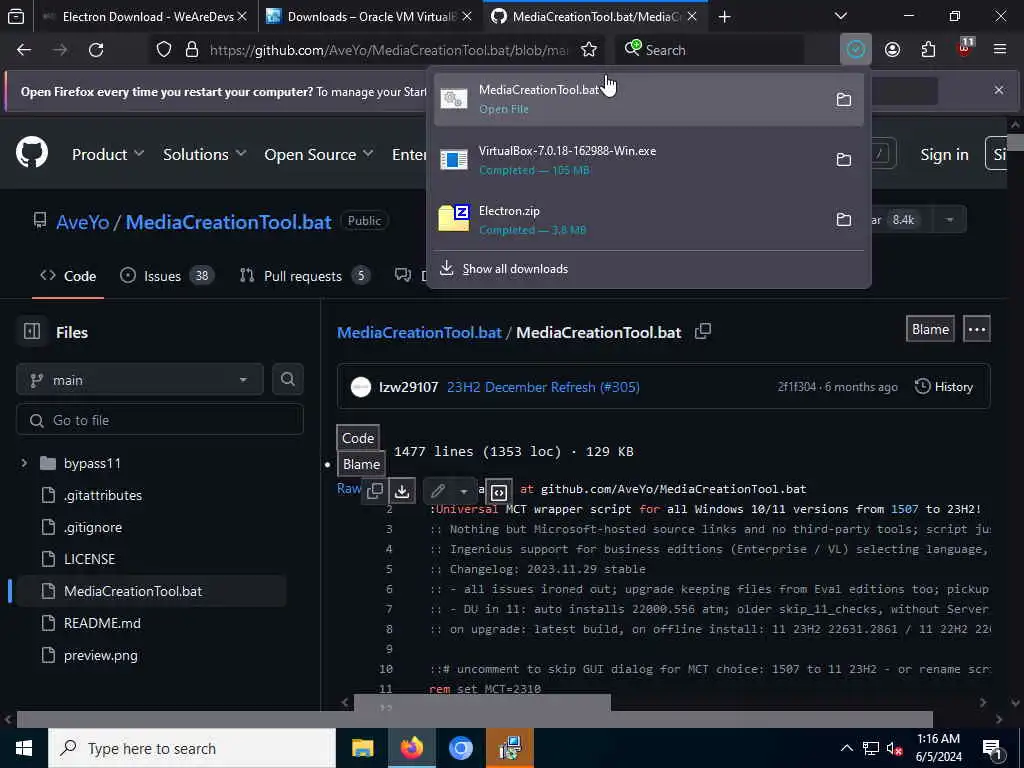
Task: Copy file path icon next to breadcrumb
Action: pyautogui.click(x=703, y=331)
